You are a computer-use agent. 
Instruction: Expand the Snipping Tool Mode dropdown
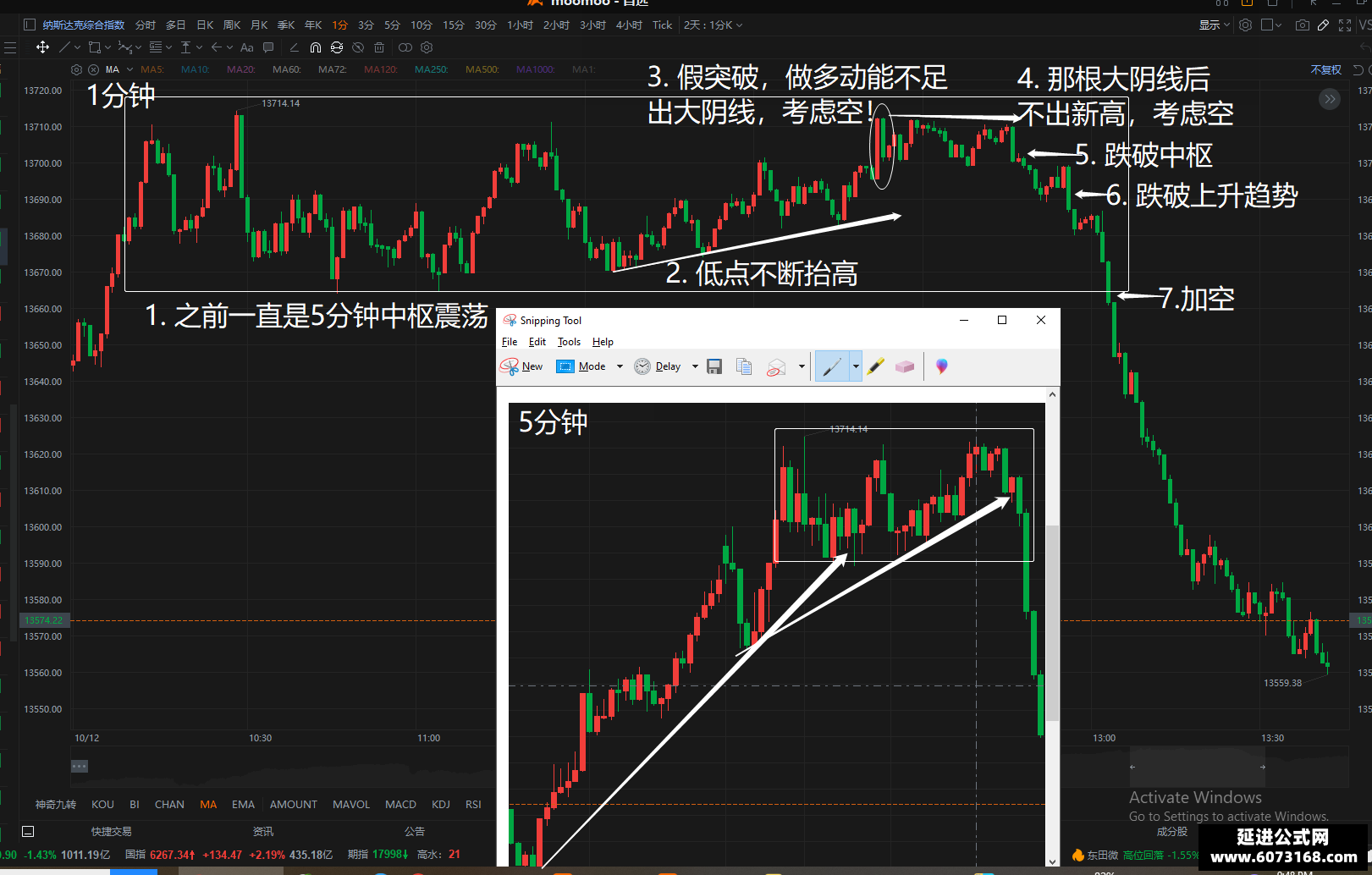(x=620, y=366)
